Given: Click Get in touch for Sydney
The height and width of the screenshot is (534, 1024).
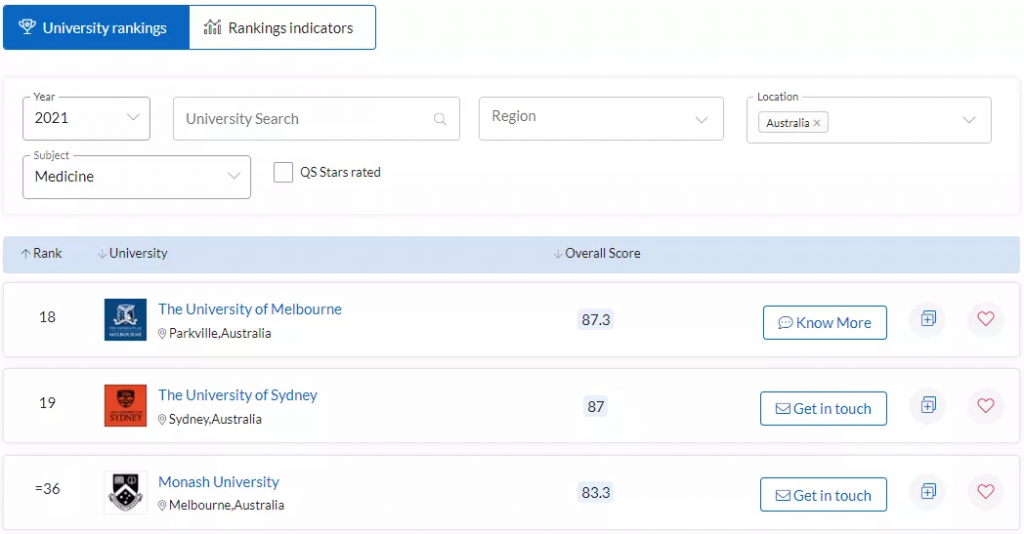Looking at the screenshot, I should pyautogui.click(x=824, y=409).
